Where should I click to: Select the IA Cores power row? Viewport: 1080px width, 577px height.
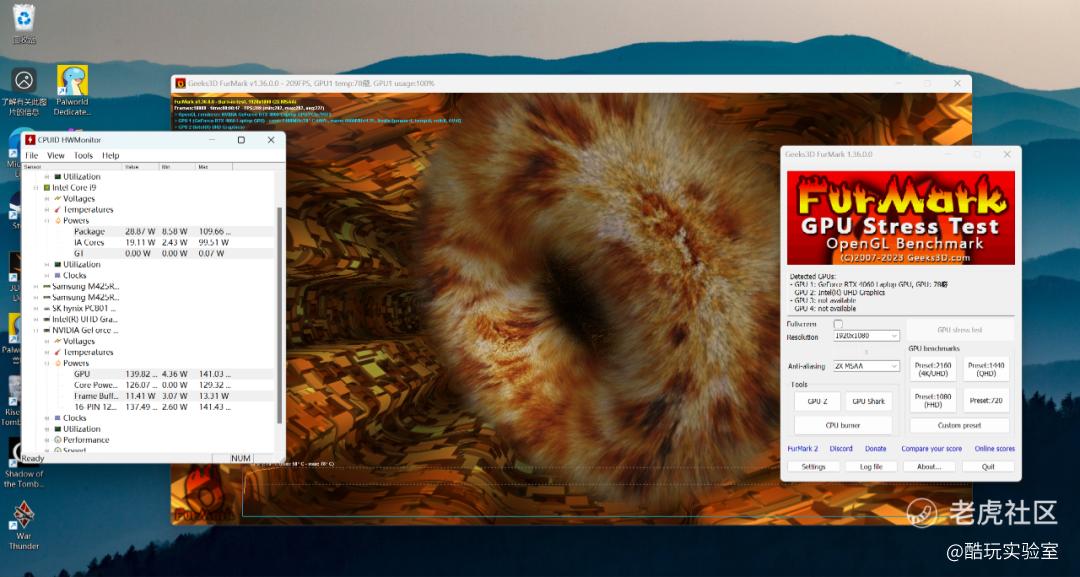tap(150, 242)
